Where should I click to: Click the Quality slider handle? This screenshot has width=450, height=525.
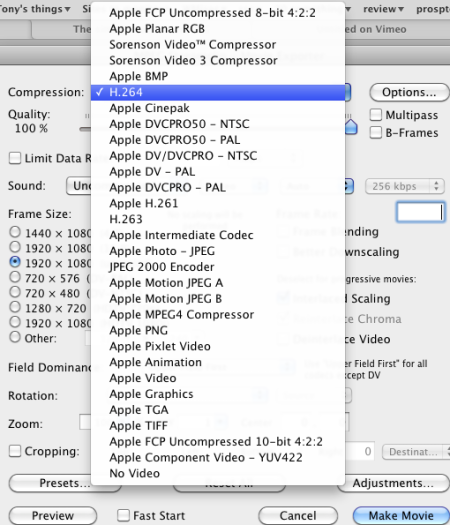pyautogui.click(x=351, y=127)
